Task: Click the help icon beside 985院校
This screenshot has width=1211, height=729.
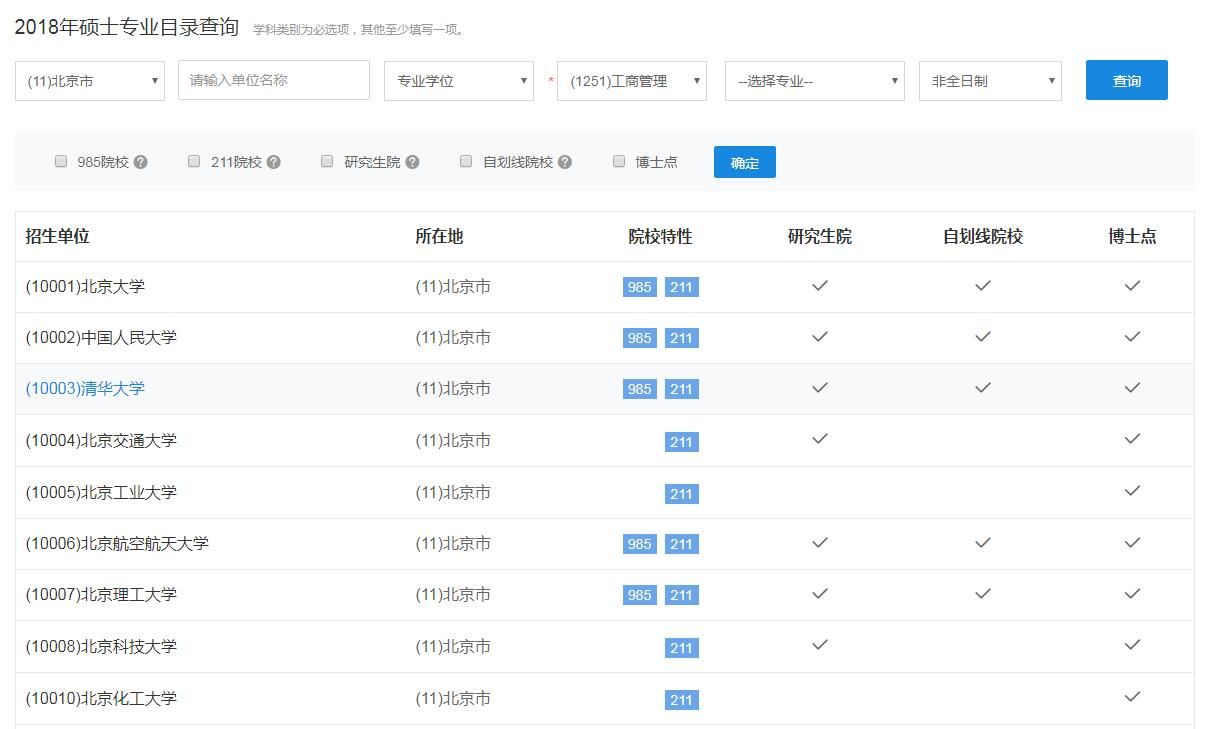Action: 141,162
